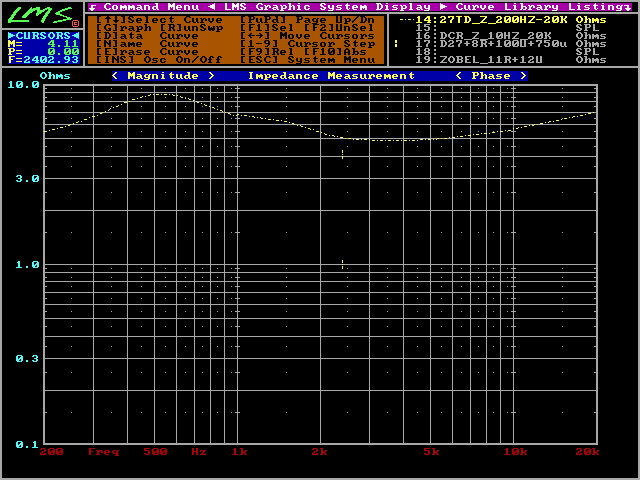Click the F1 Sel F2 UnSel command

307,28
